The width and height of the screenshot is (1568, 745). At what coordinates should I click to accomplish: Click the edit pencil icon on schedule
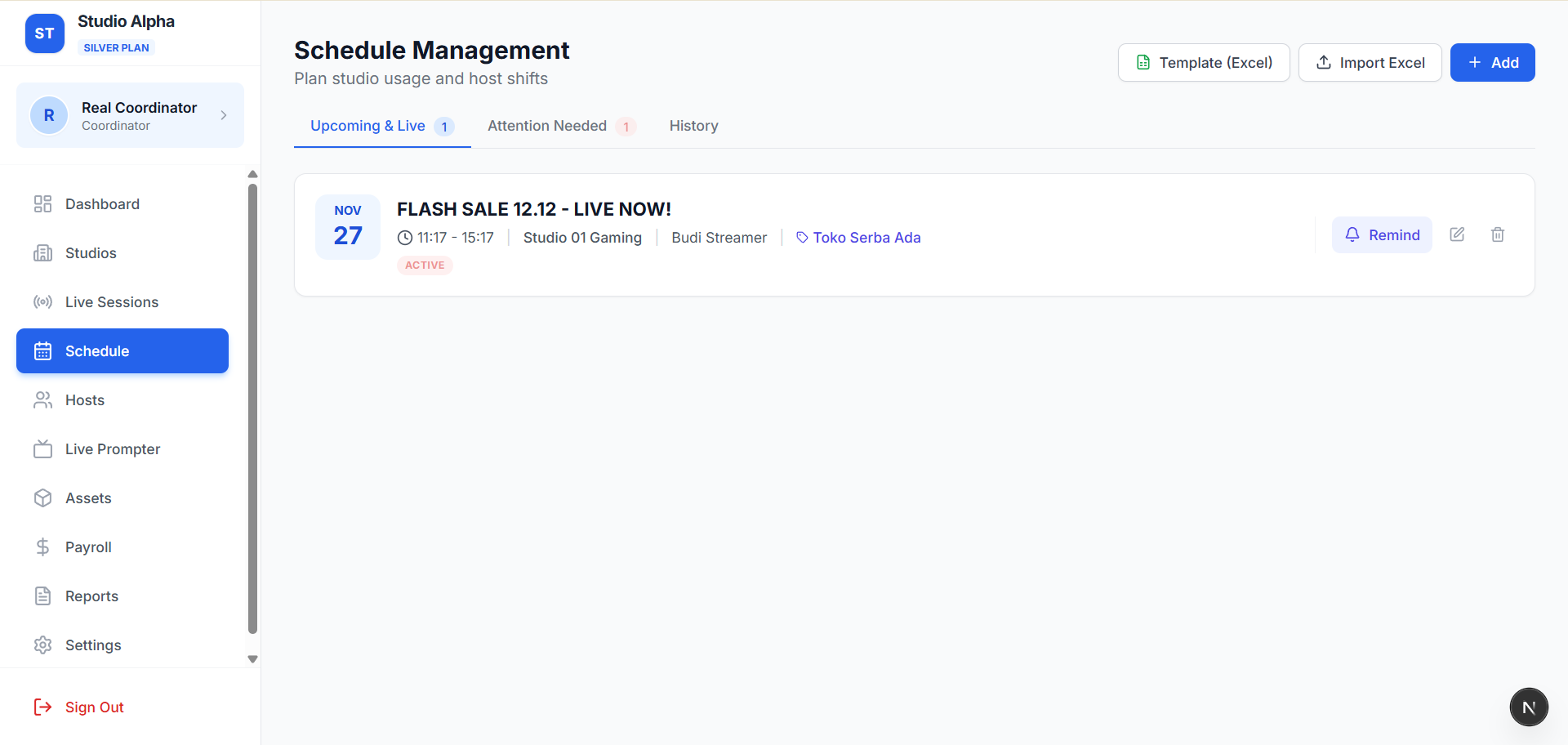[x=1457, y=235]
